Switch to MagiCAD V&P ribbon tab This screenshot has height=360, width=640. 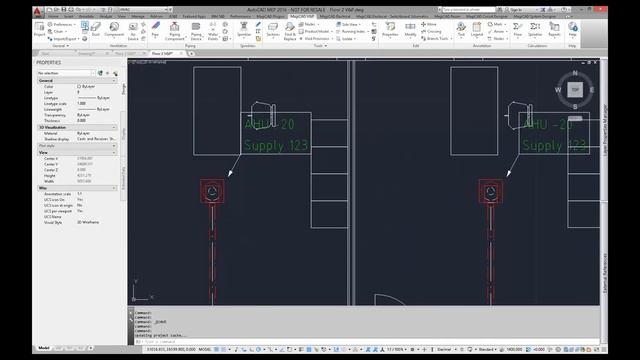click(x=302, y=17)
